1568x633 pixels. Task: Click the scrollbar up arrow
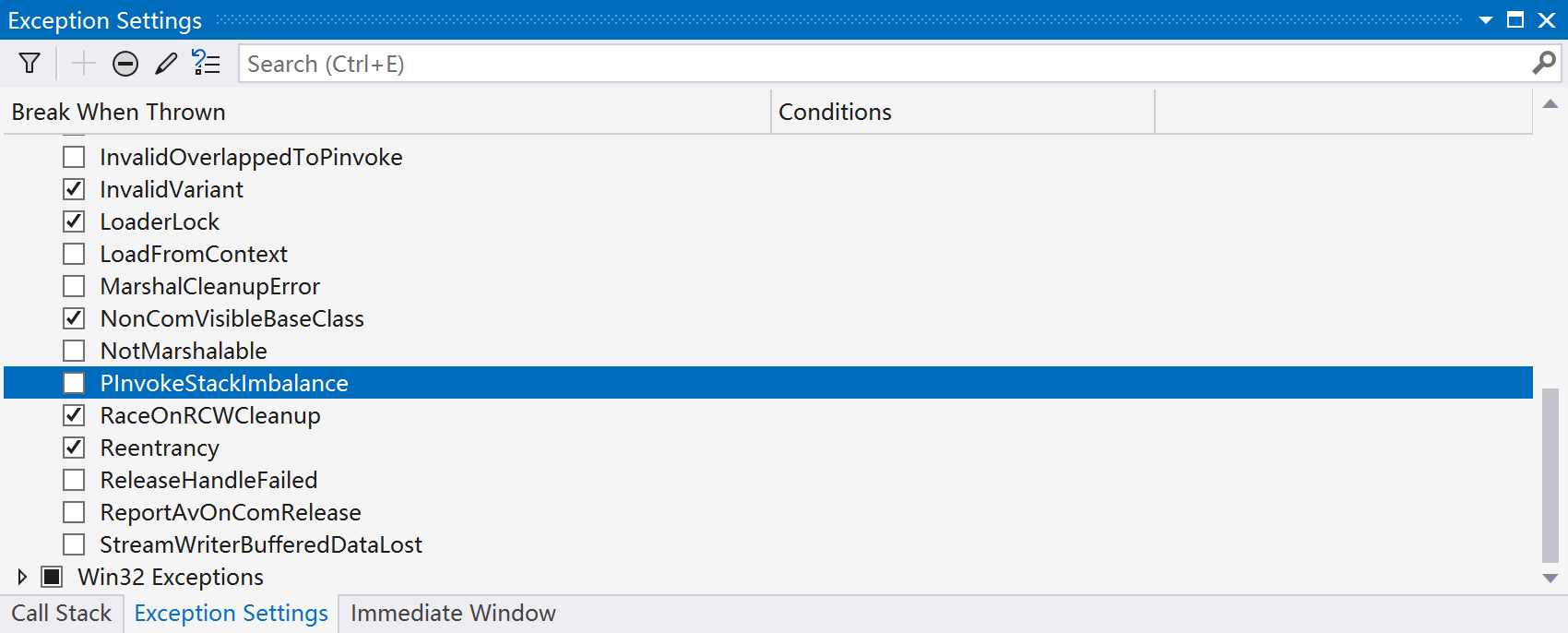pos(1550,104)
